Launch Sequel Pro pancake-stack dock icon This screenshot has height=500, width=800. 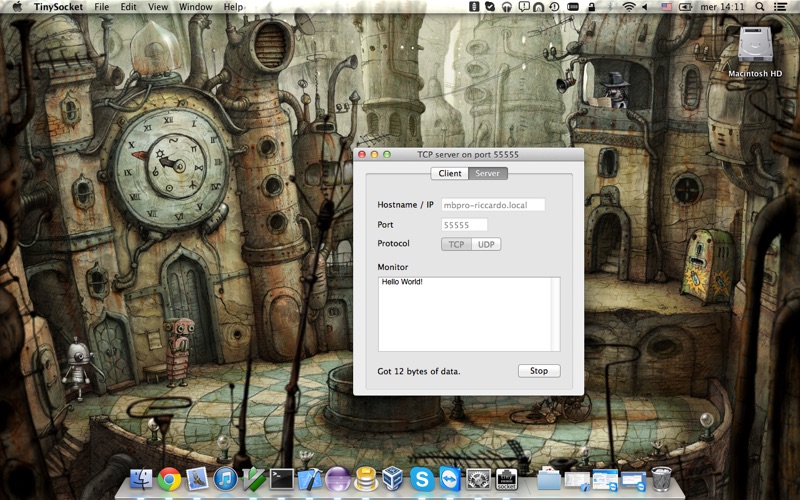(x=365, y=480)
